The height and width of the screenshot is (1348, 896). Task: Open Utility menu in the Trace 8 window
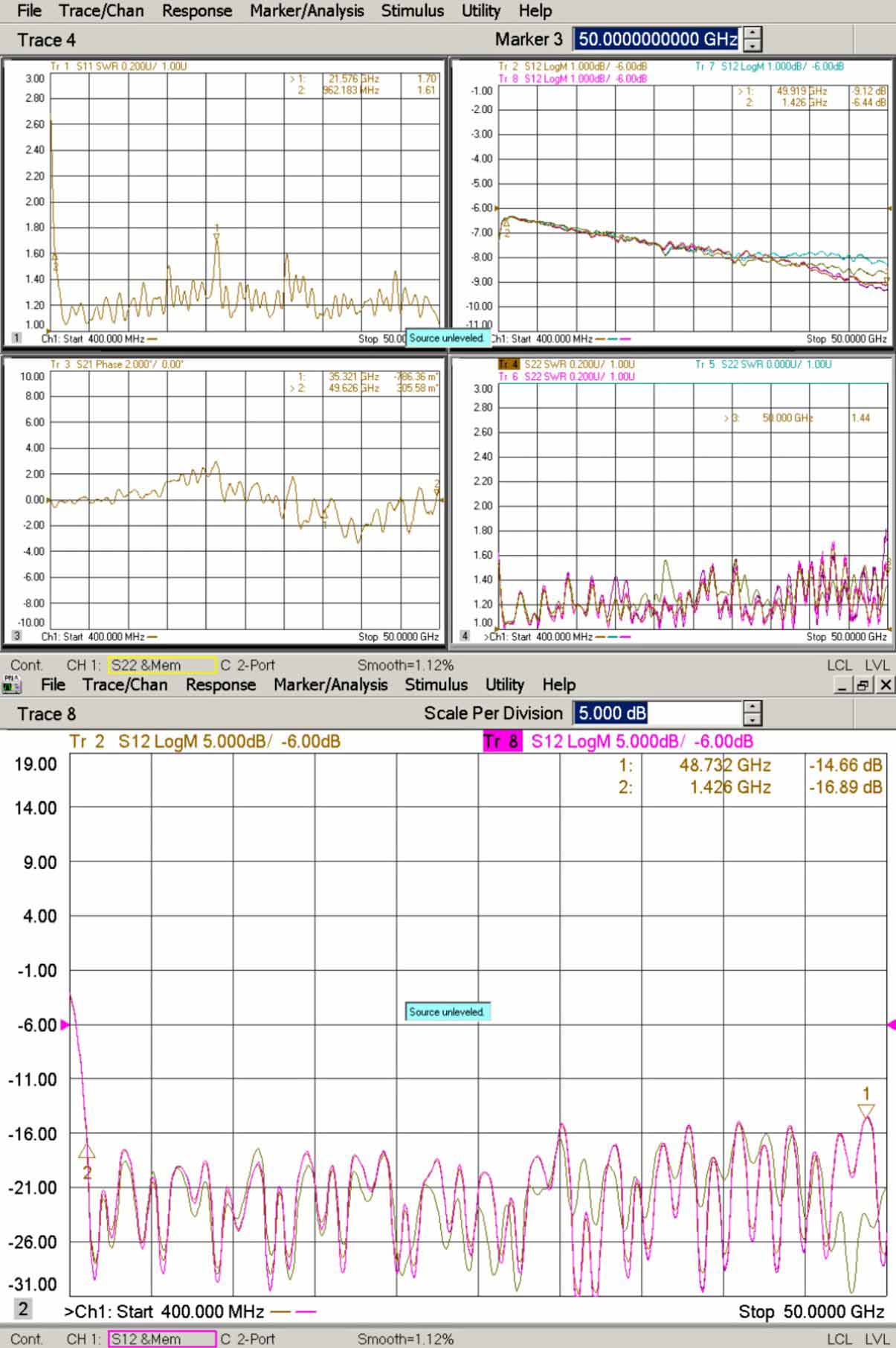coord(505,684)
